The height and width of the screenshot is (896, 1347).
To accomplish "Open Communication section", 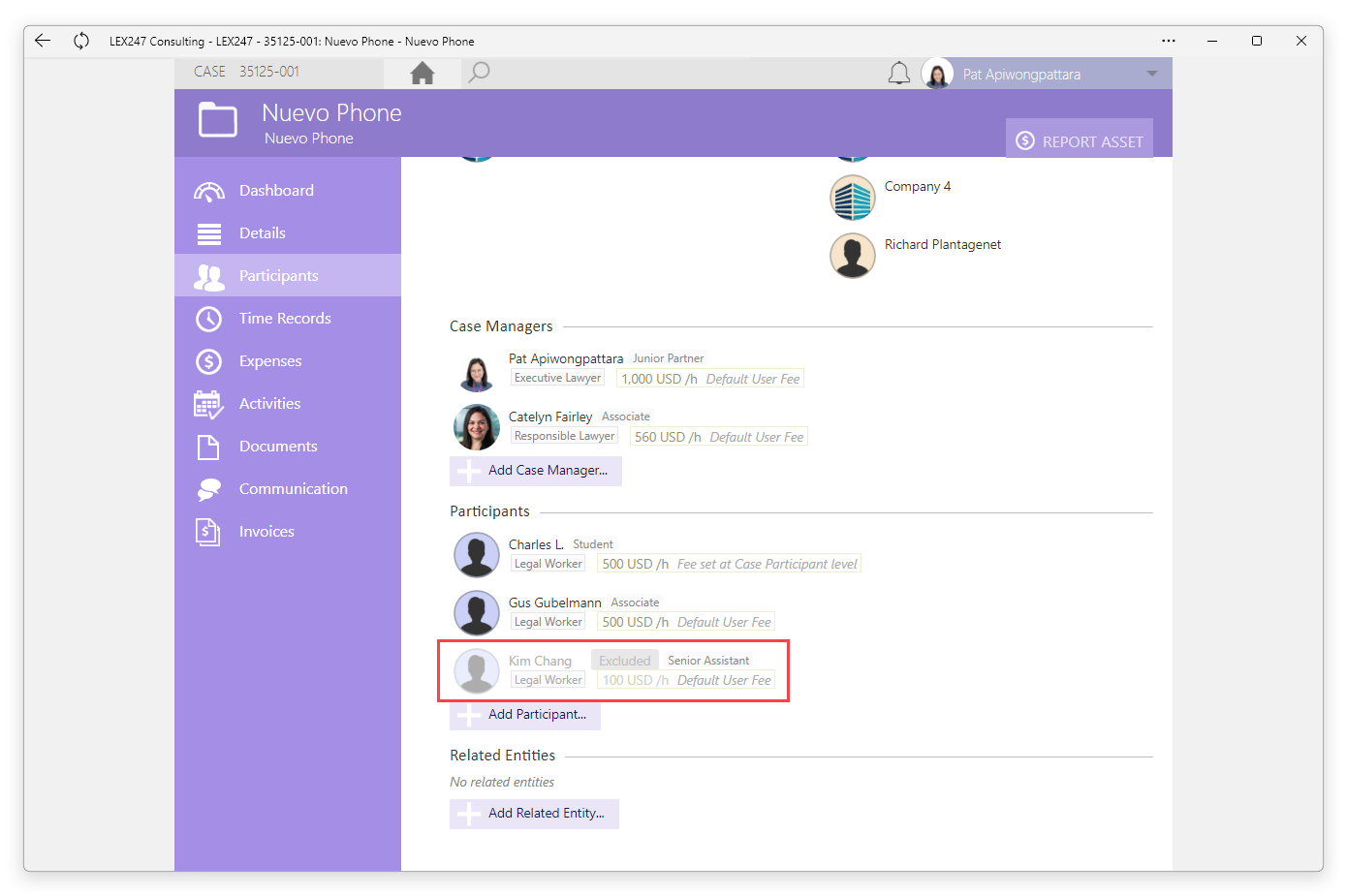I will pos(288,489).
